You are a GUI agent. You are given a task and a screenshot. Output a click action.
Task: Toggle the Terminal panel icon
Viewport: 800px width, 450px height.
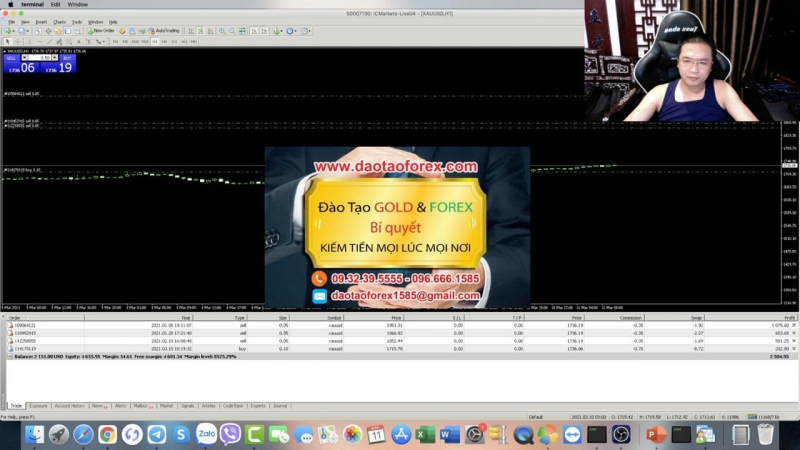click(x=68, y=31)
